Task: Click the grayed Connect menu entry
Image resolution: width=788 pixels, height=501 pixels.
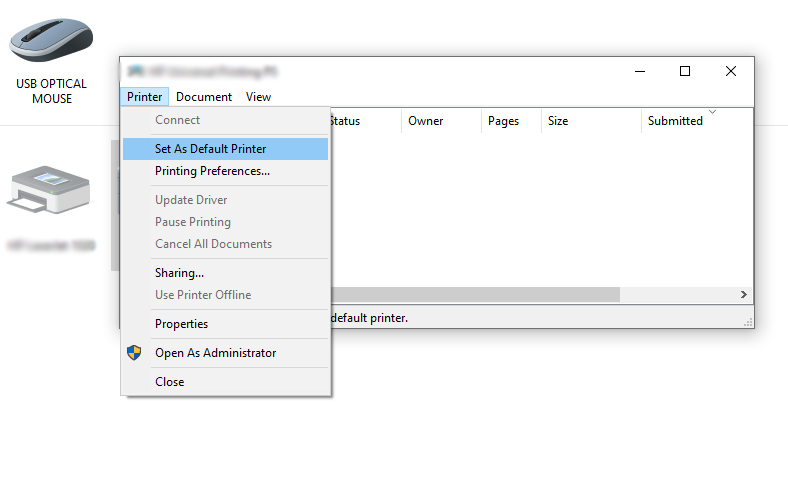Action: (225, 120)
